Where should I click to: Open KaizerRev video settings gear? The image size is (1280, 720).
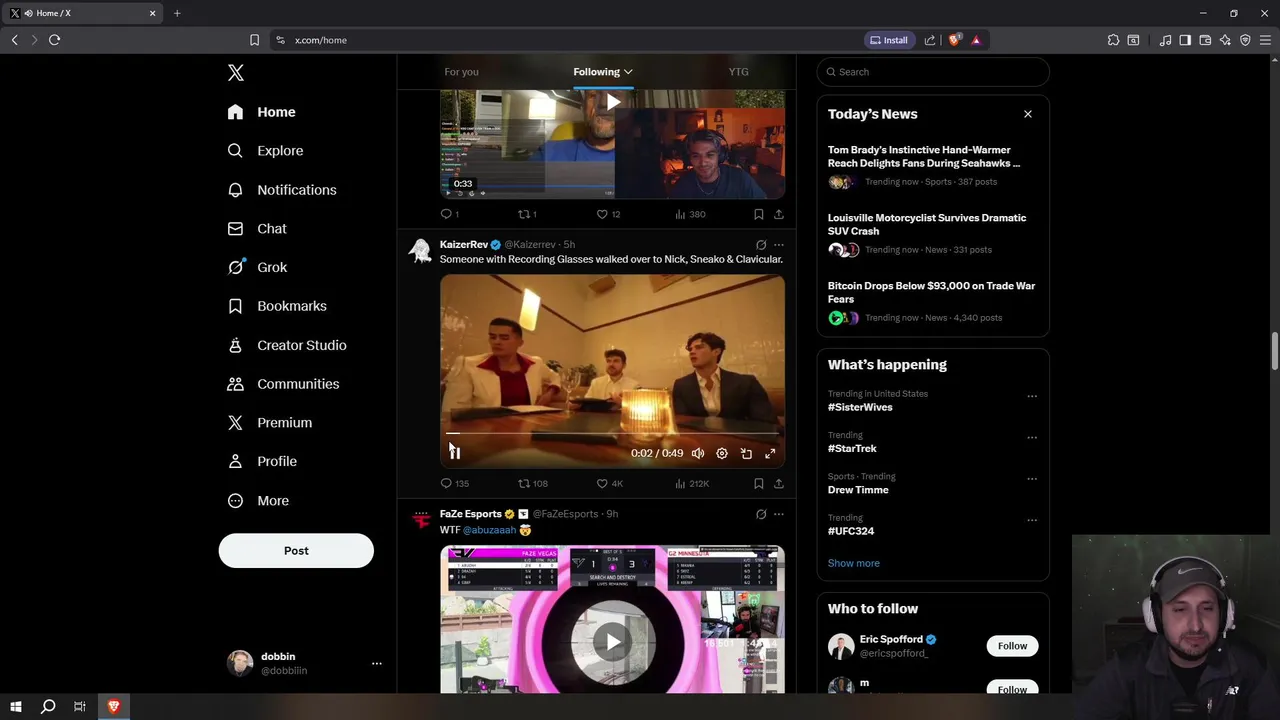click(722, 454)
